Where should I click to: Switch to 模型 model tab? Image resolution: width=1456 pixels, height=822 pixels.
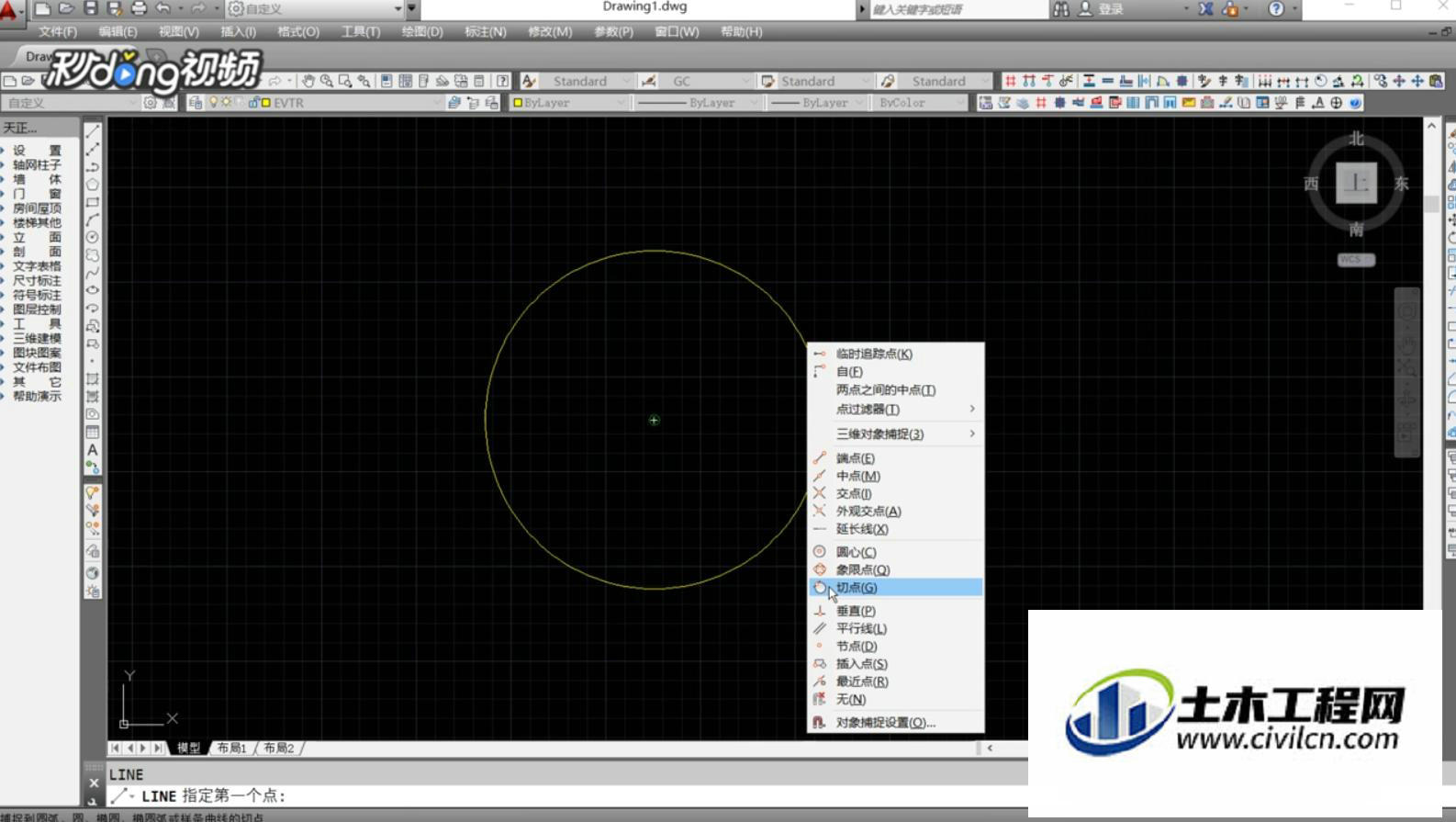[188, 748]
